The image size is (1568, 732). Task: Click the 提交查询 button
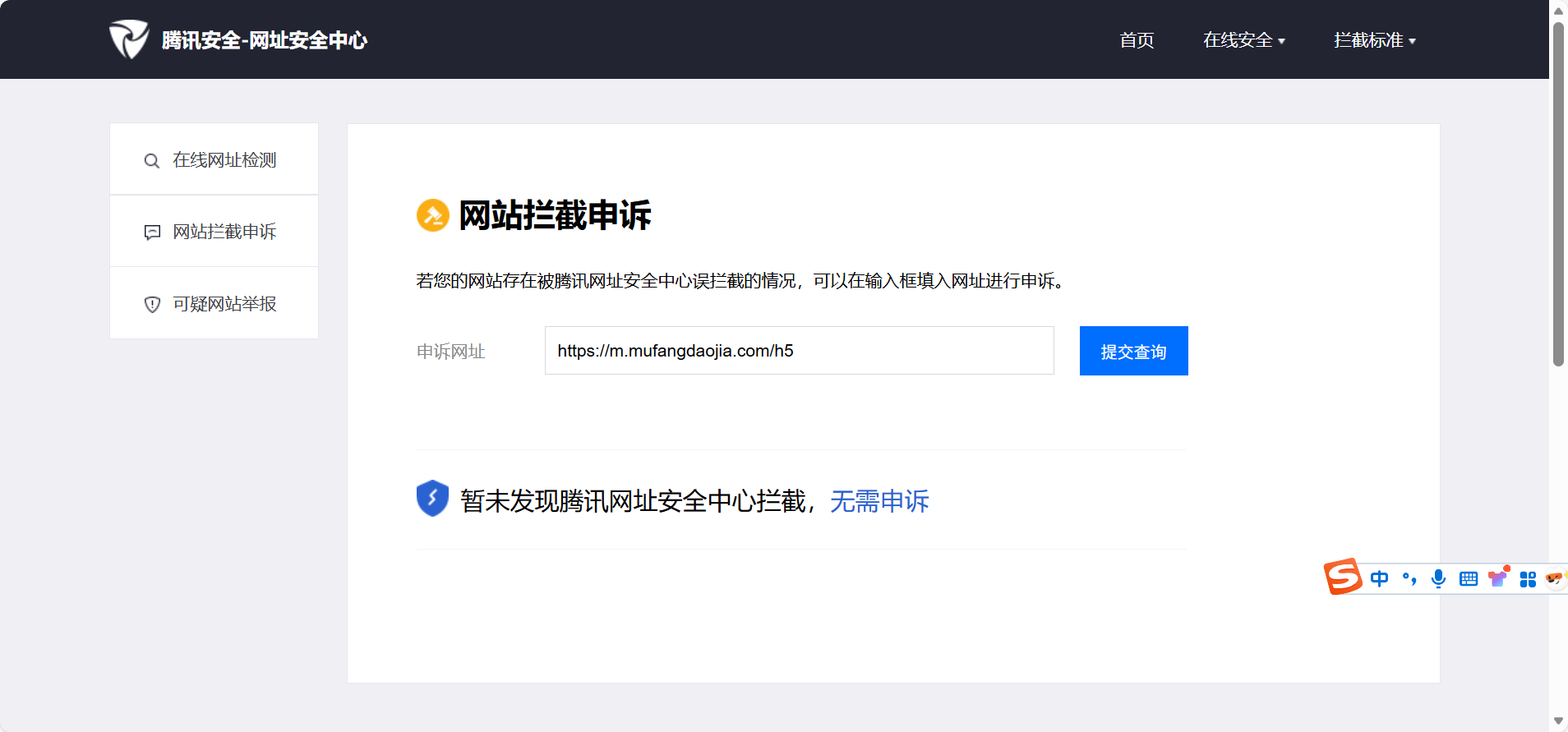pos(1133,351)
